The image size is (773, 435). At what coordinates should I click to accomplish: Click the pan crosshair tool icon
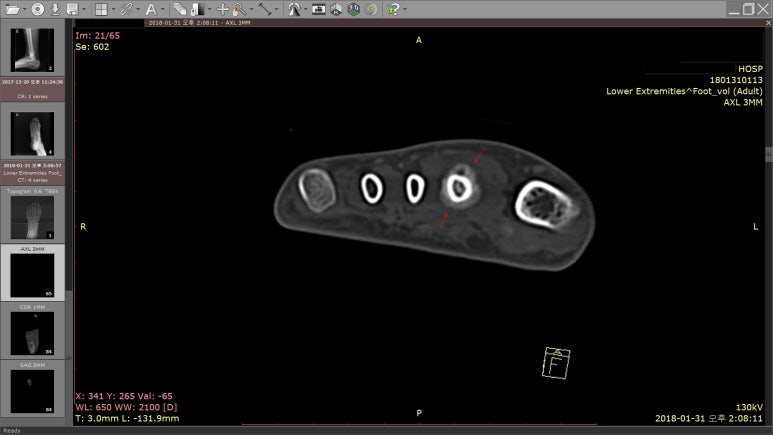click(x=223, y=9)
